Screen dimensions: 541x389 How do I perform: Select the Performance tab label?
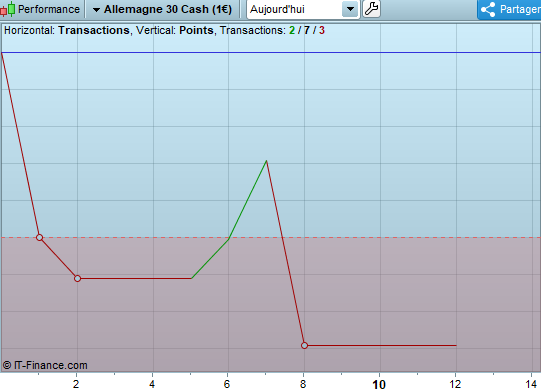tap(49, 9)
